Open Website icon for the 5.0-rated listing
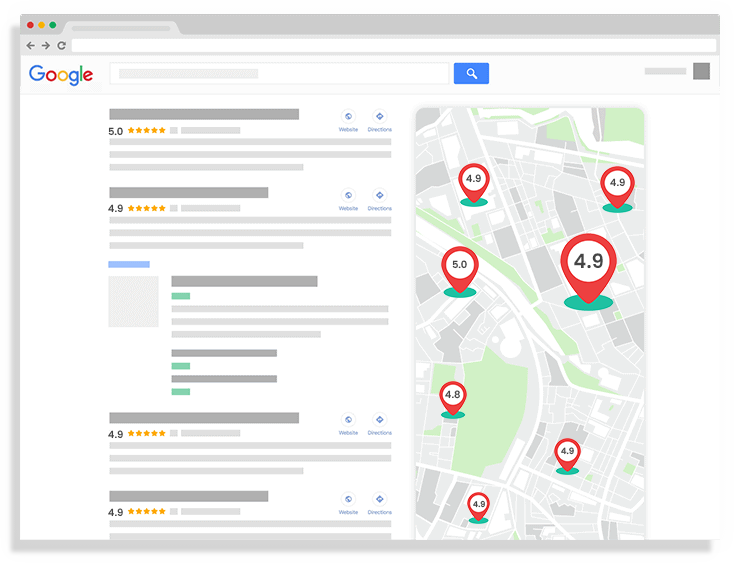 tap(348, 117)
